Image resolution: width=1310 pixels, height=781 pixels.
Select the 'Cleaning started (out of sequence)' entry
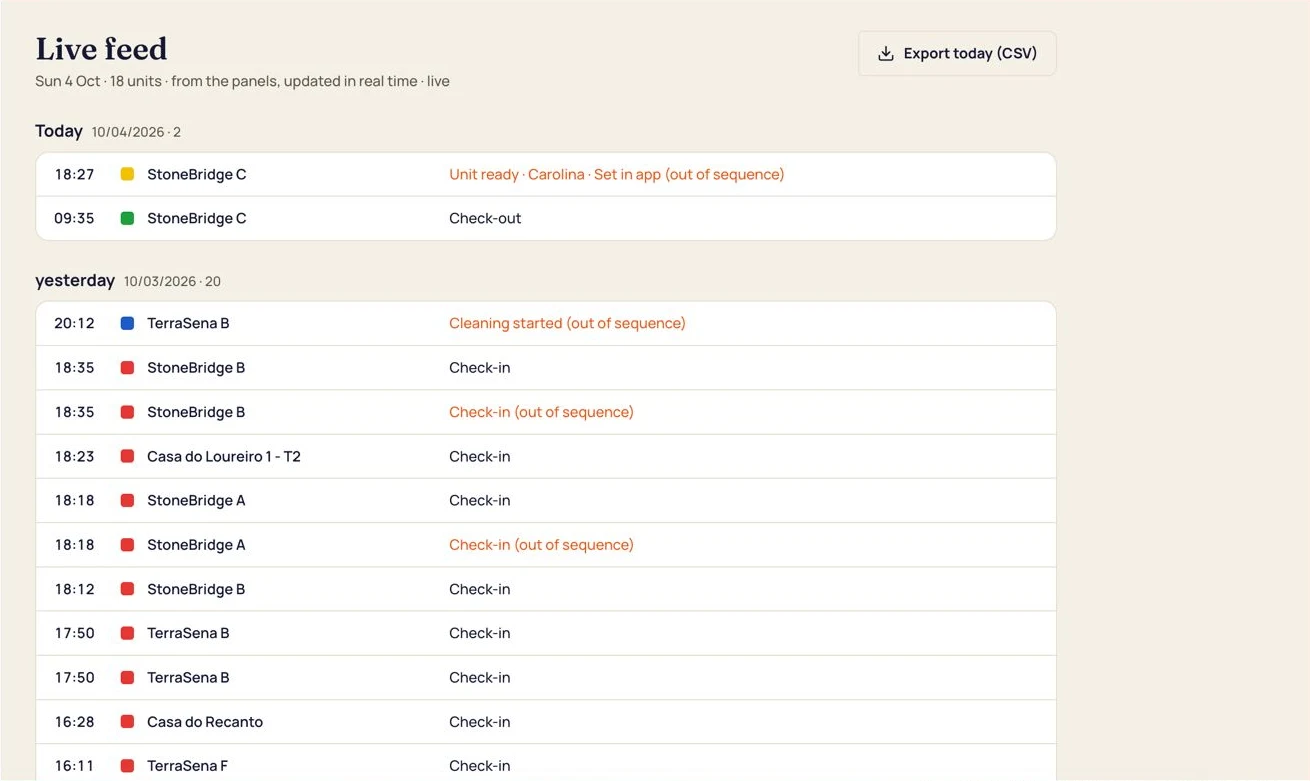tap(567, 323)
